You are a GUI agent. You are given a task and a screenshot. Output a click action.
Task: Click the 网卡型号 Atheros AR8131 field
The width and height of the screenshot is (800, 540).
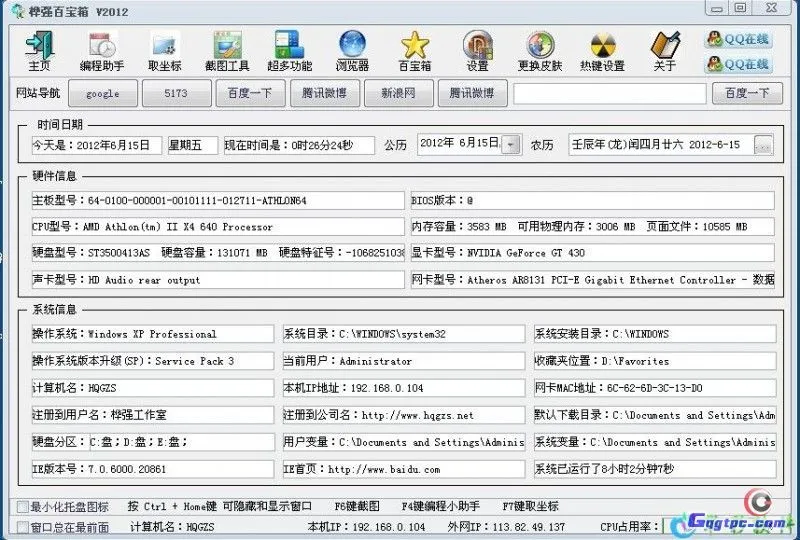click(x=593, y=280)
